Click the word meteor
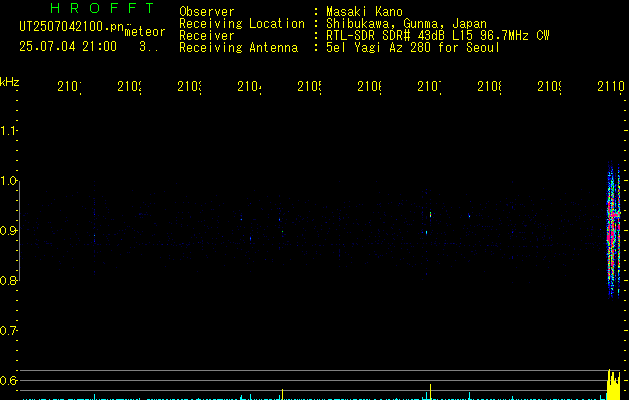Image resolution: width=629 pixels, height=400 pixels. click(145, 32)
